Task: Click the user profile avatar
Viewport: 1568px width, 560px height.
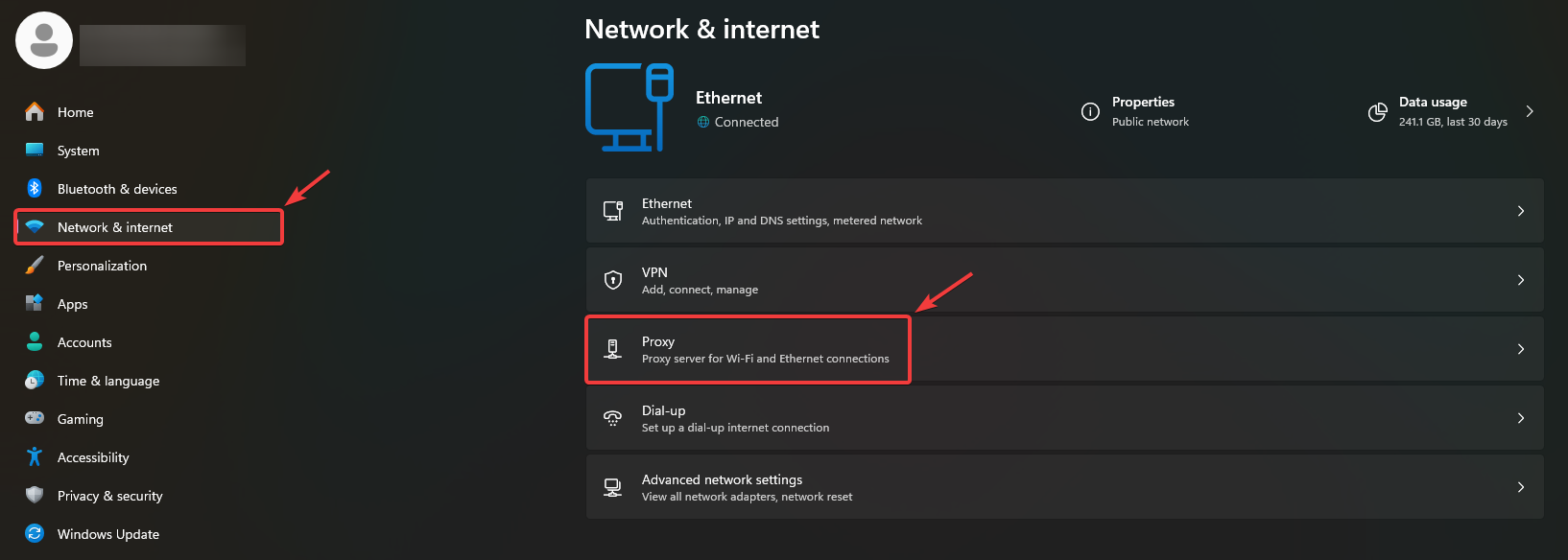Action: pyautogui.click(x=44, y=40)
